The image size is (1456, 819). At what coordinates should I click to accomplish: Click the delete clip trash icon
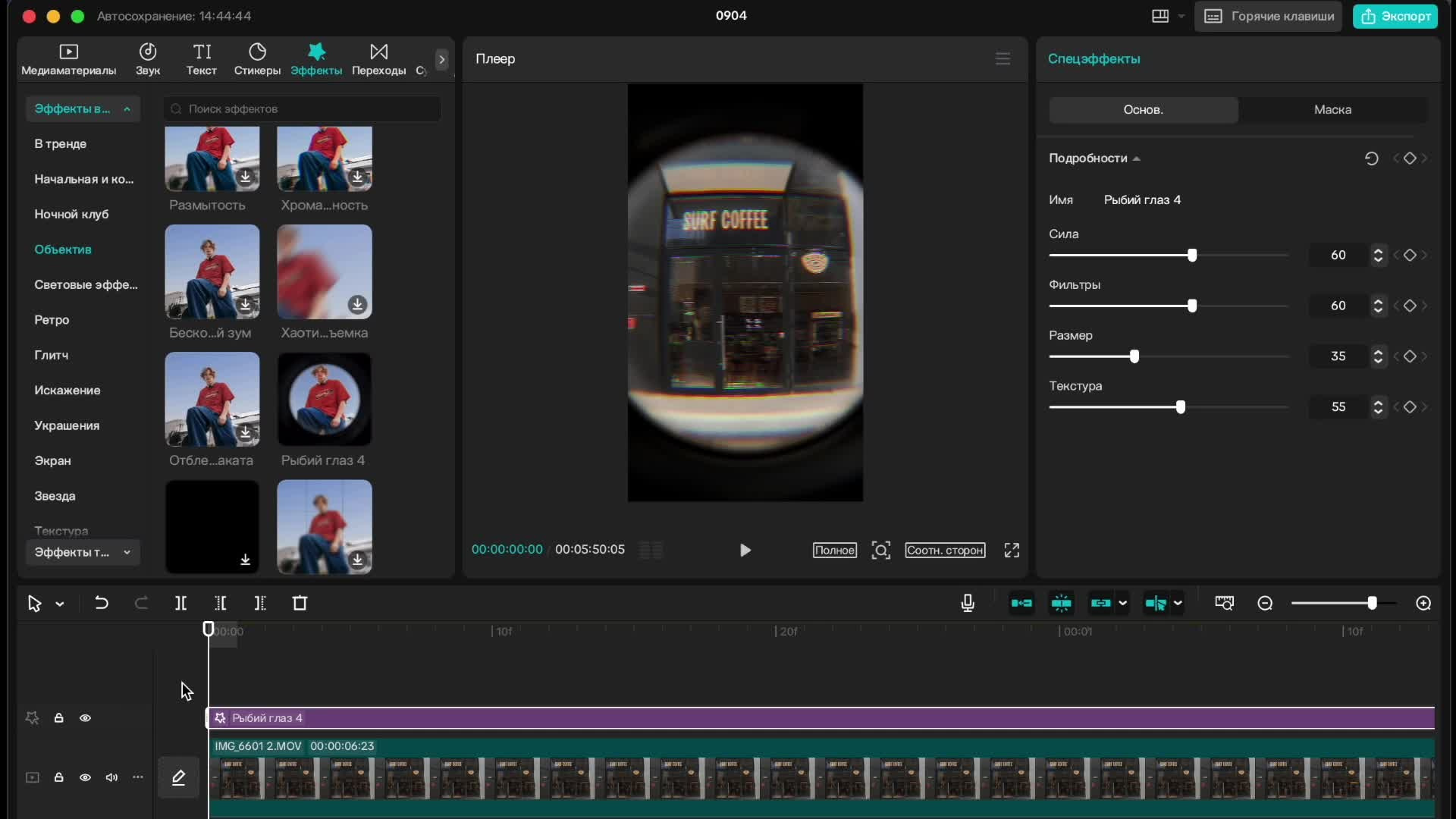[x=300, y=603]
